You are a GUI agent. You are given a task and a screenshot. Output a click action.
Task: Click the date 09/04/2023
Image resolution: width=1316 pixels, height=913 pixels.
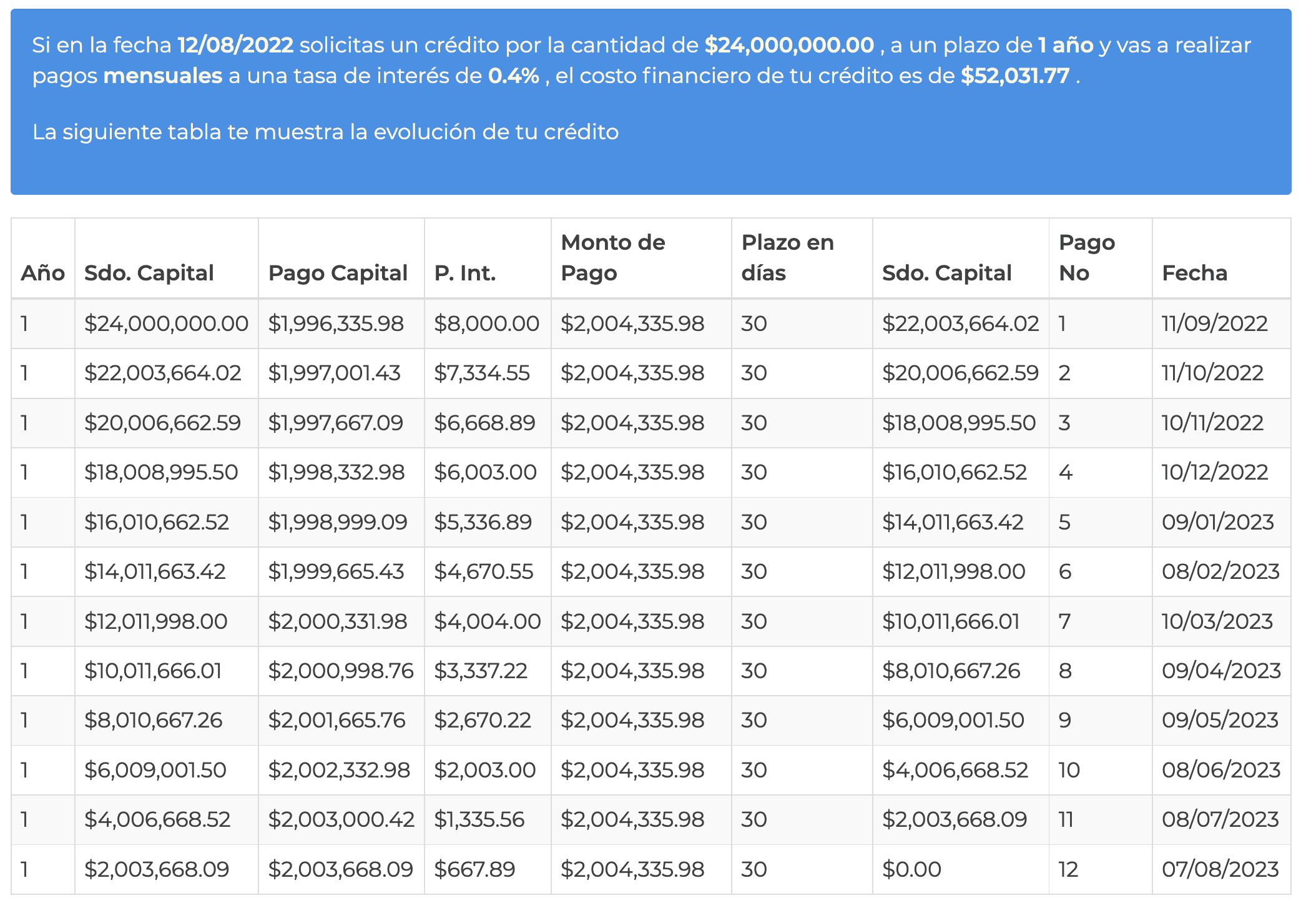coord(1221,671)
